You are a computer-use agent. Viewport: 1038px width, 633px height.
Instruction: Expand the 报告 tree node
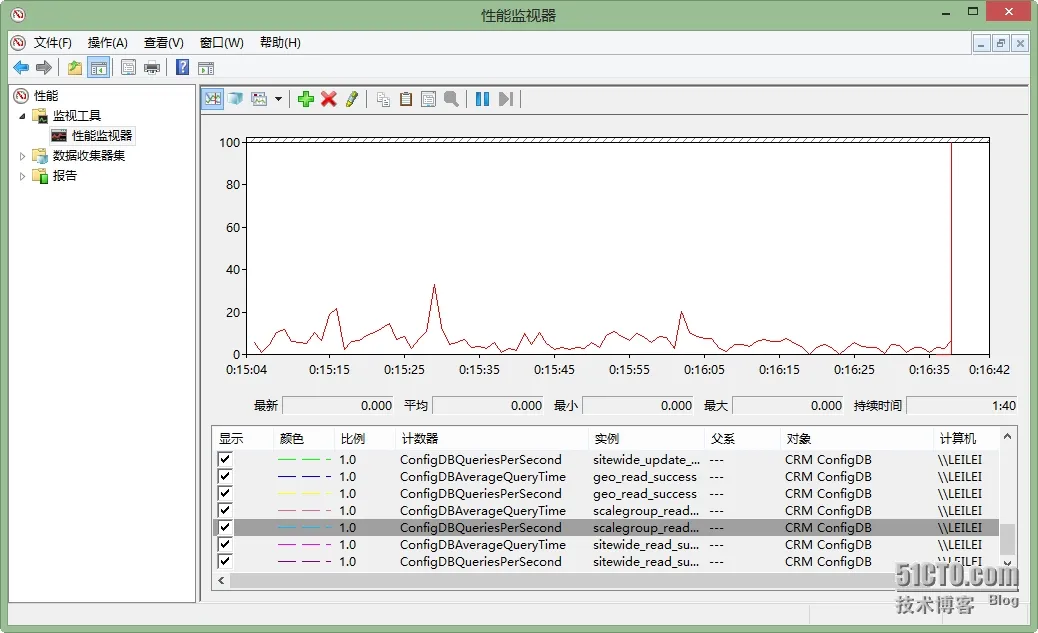tap(23, 176)
